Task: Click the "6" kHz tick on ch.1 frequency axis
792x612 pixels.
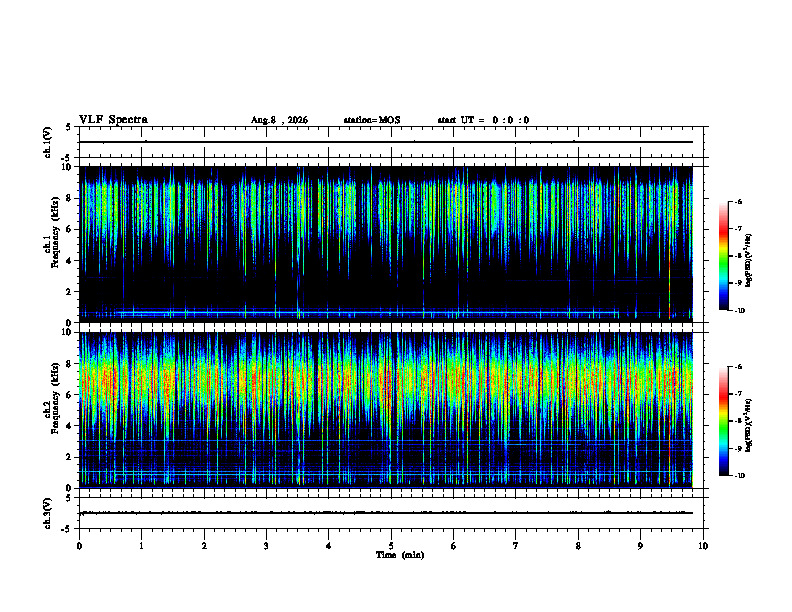Action: 70,229
